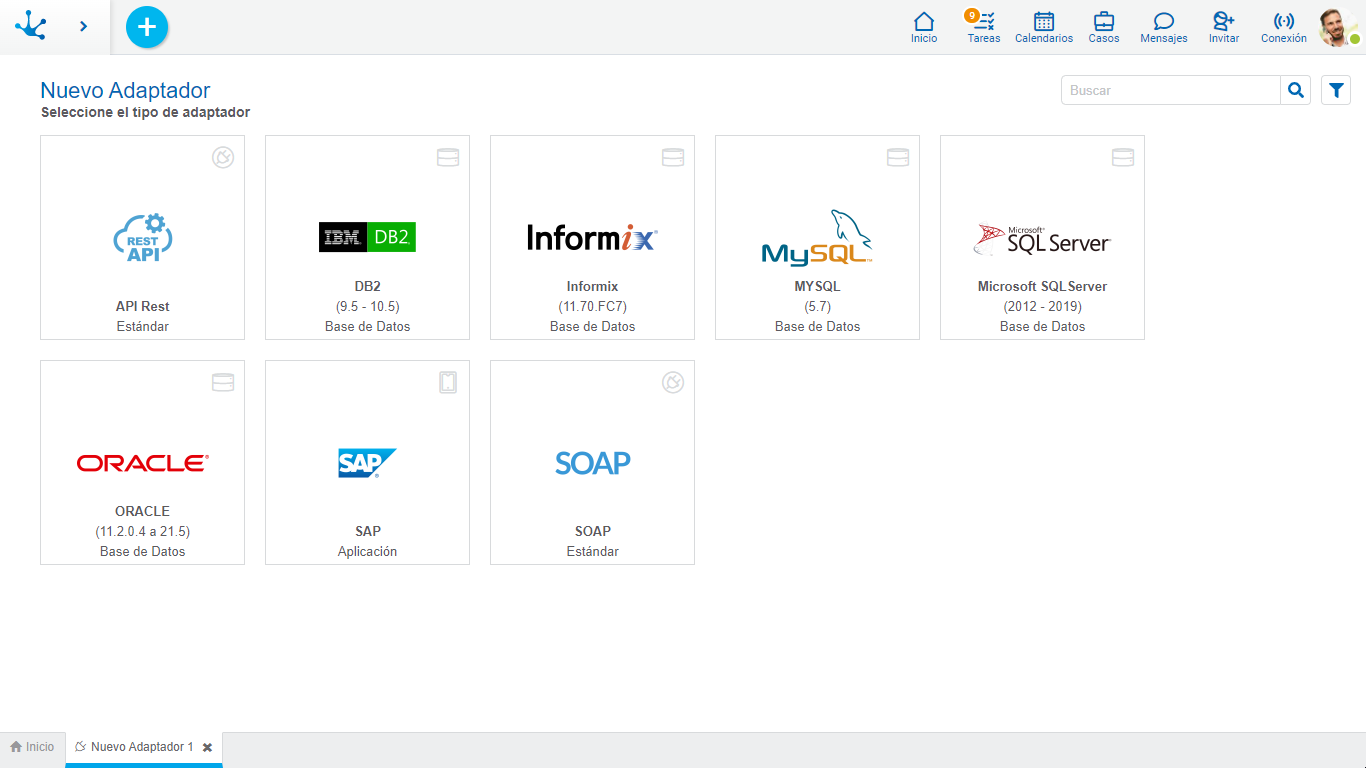Click the API Rest card title
Viewport: 1366px width, 768px height.
point(143,306)
